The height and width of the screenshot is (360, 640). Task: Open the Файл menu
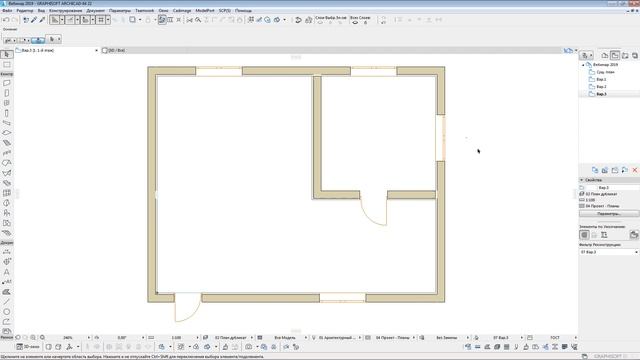(x=7, y=10)
